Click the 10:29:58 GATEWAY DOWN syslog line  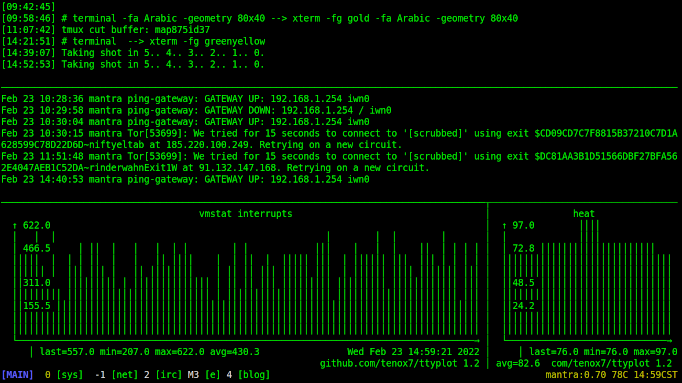[196, 111]
